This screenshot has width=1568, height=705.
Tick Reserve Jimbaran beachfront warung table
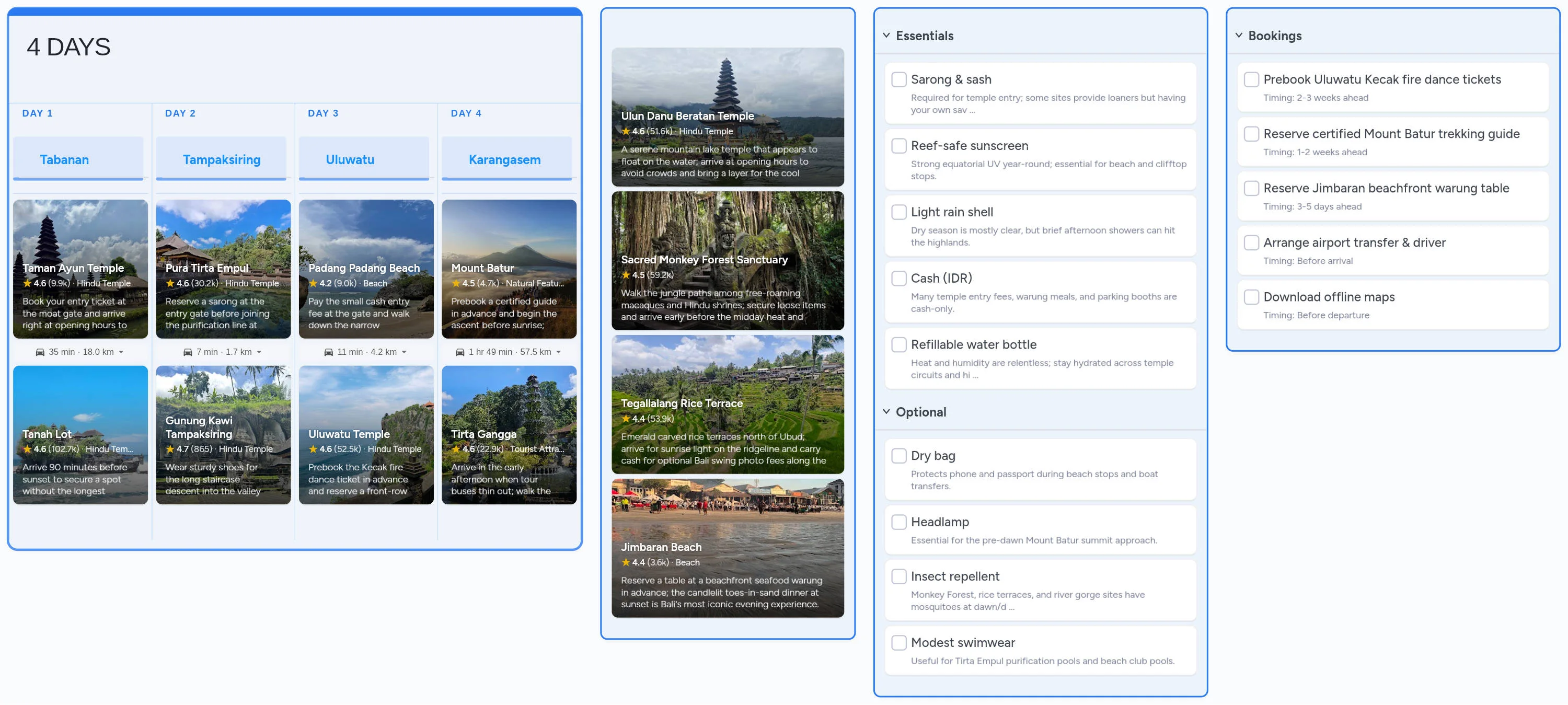point(1251,188)
